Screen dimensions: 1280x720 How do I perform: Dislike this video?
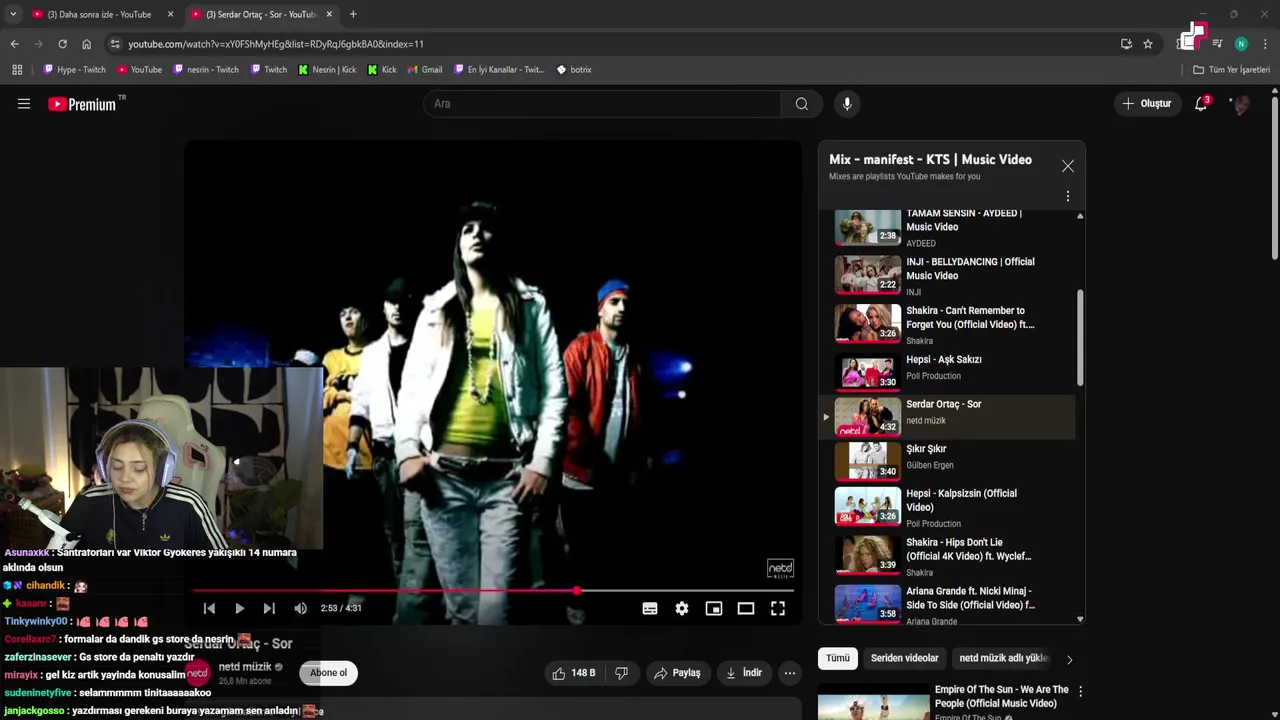(x=621, y=673)
